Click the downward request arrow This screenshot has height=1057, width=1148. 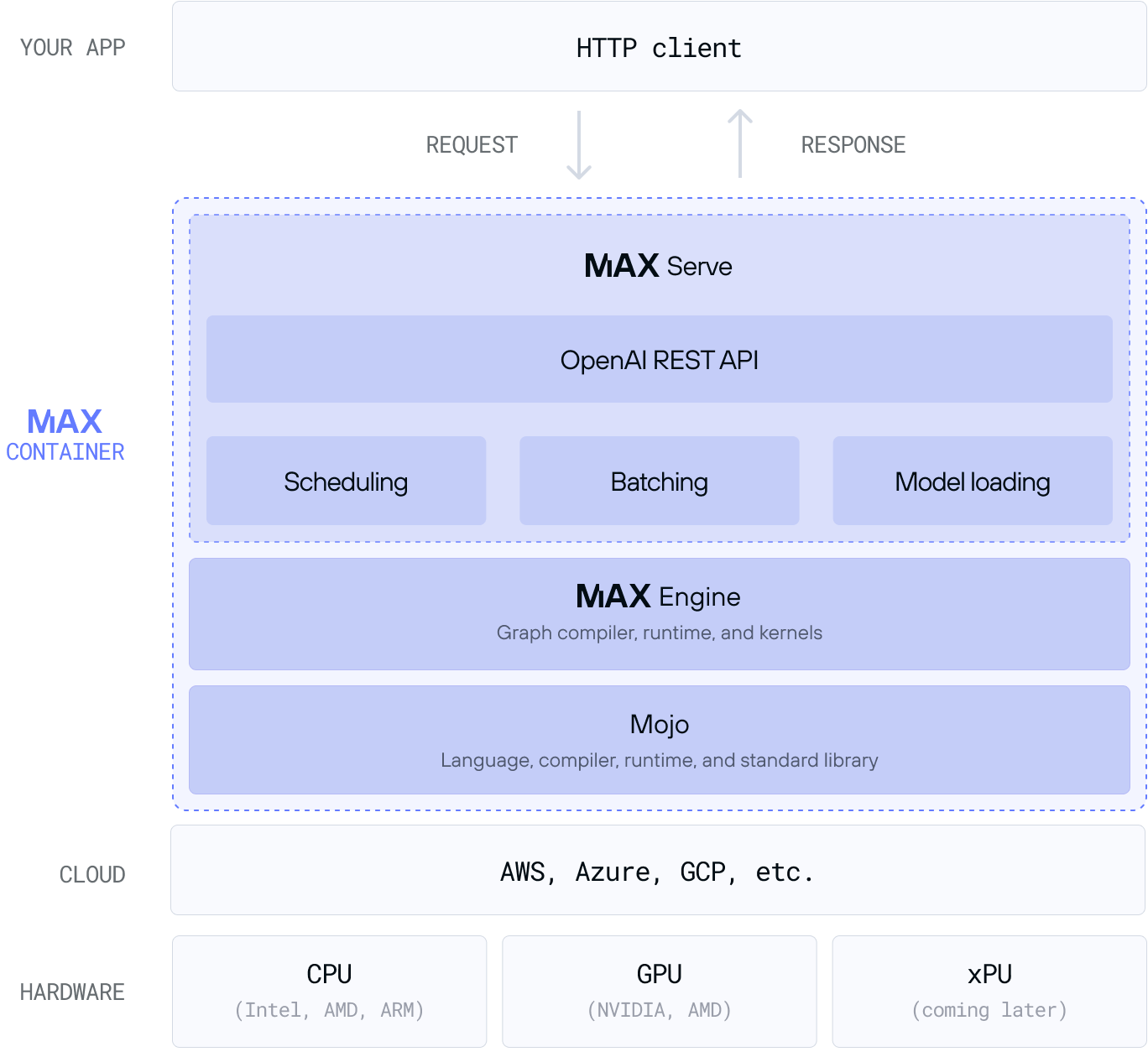579,145
